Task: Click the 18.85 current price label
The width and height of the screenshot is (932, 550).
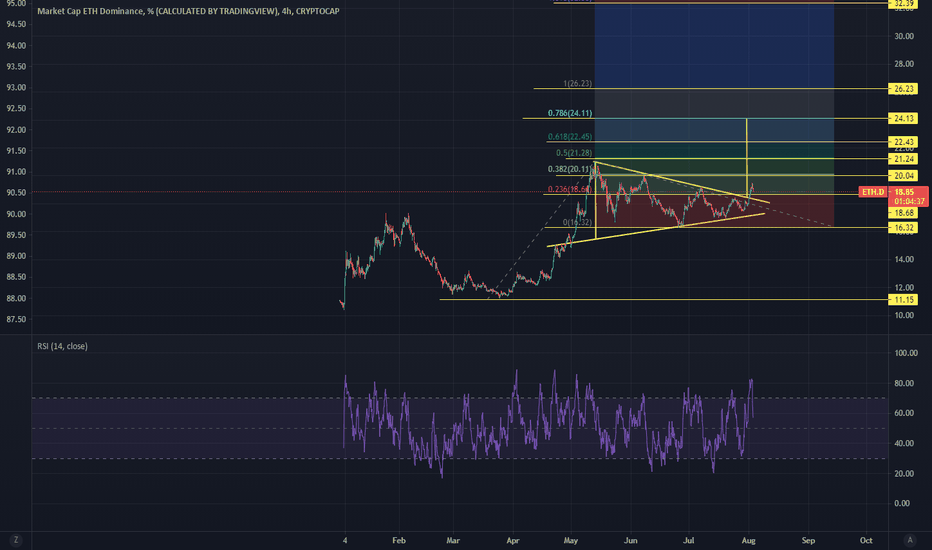Action: pos(904,191)
